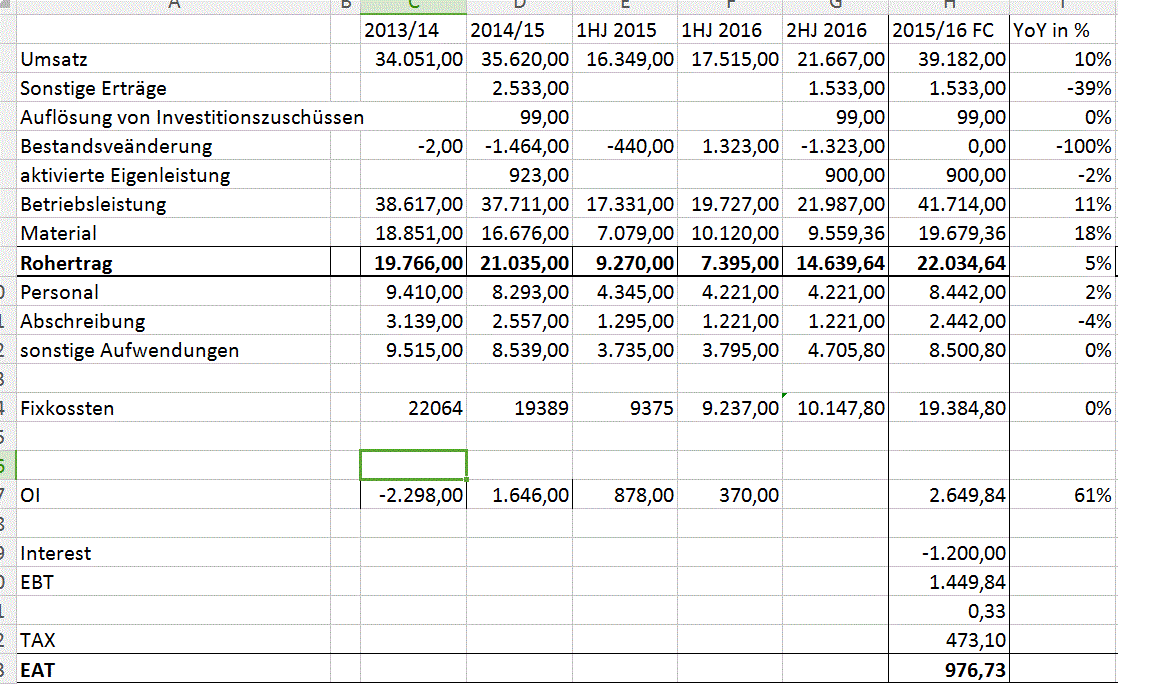Click the '2015/16 FC' header cell
The image size is (1152, 684).
[x=948, y=30]
